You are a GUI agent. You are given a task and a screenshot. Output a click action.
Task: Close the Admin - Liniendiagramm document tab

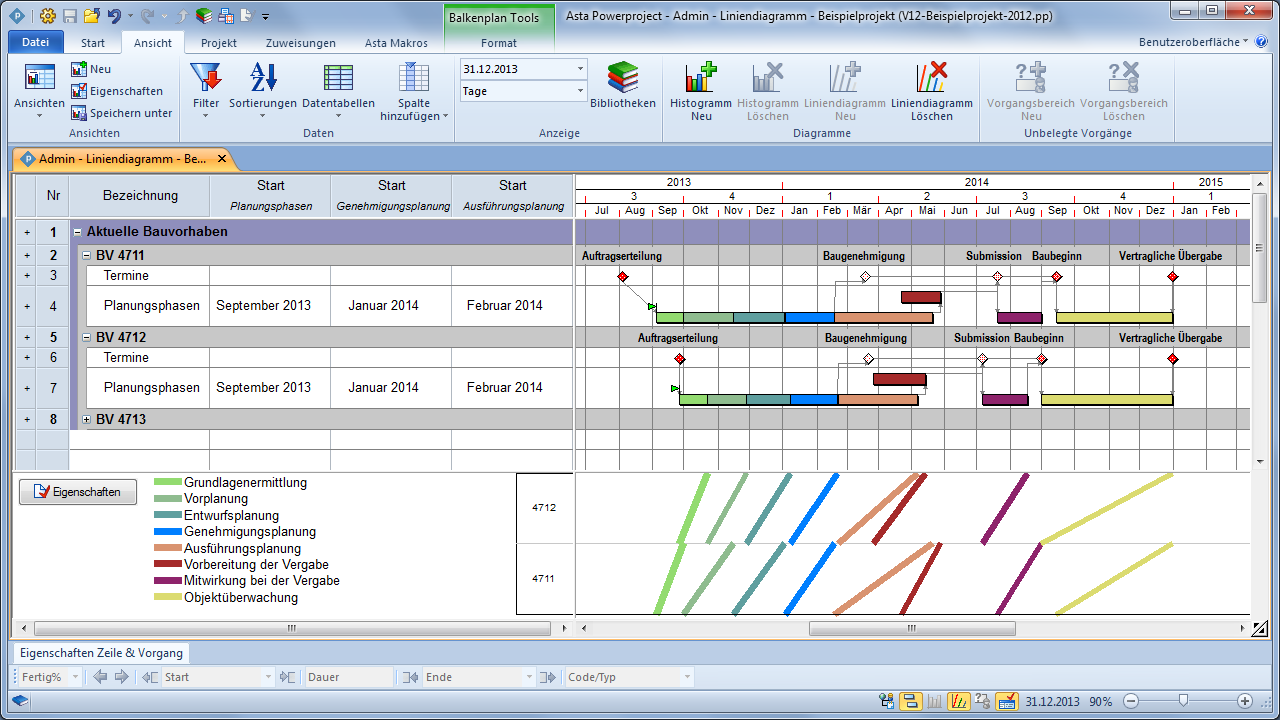pyautogui.click(x=222, y=158)
